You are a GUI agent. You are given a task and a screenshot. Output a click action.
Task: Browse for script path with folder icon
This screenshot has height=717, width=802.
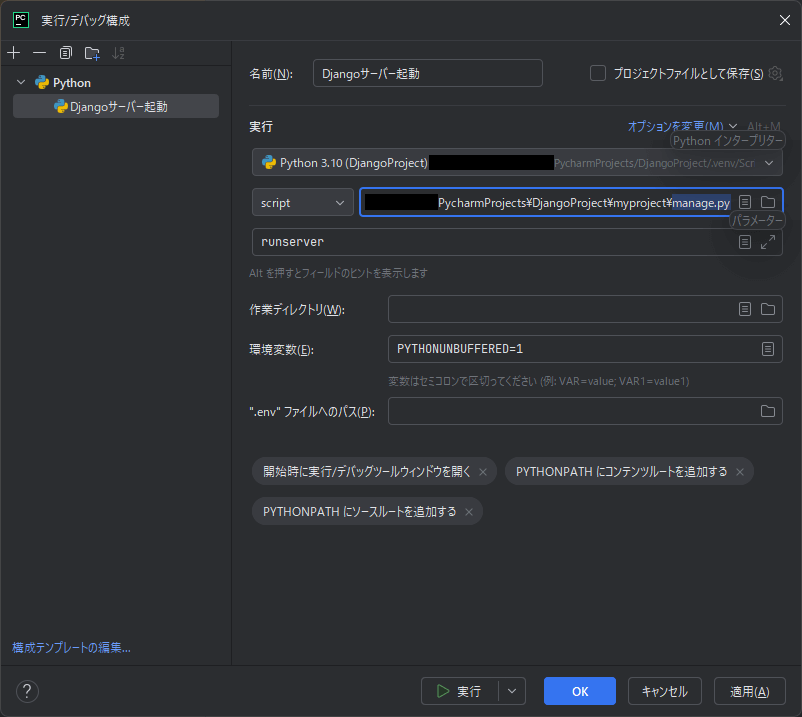point(768,202)
